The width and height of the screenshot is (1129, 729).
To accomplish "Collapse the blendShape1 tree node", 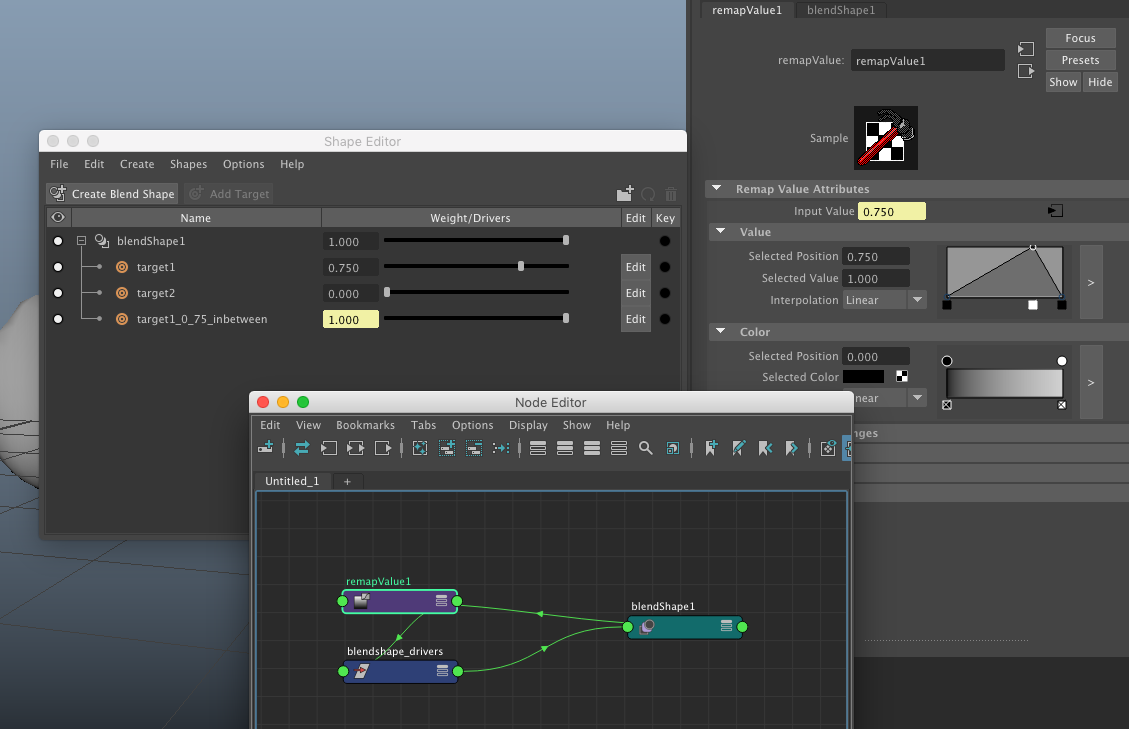I will [82, 241].
